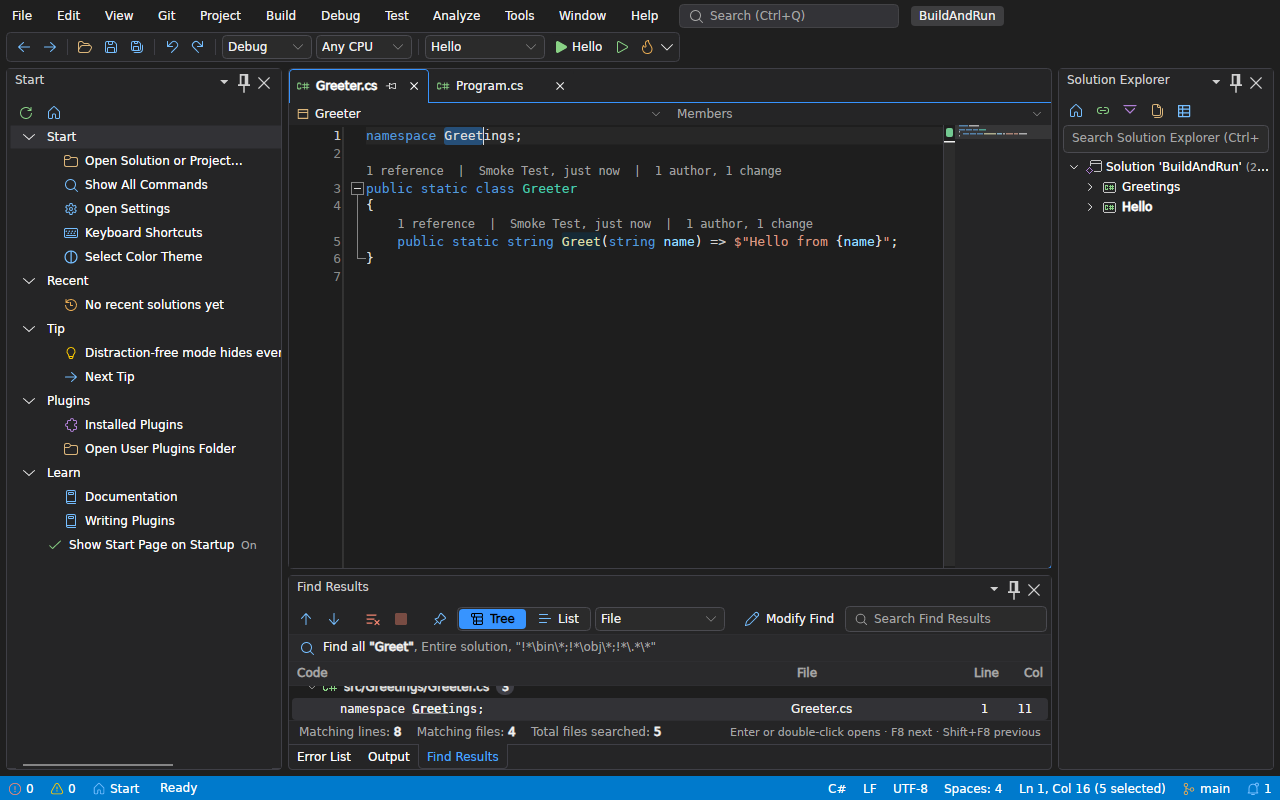This screenshot has width=1280, height=800.
Task: Click Show All Commands link
Action: 146,185
